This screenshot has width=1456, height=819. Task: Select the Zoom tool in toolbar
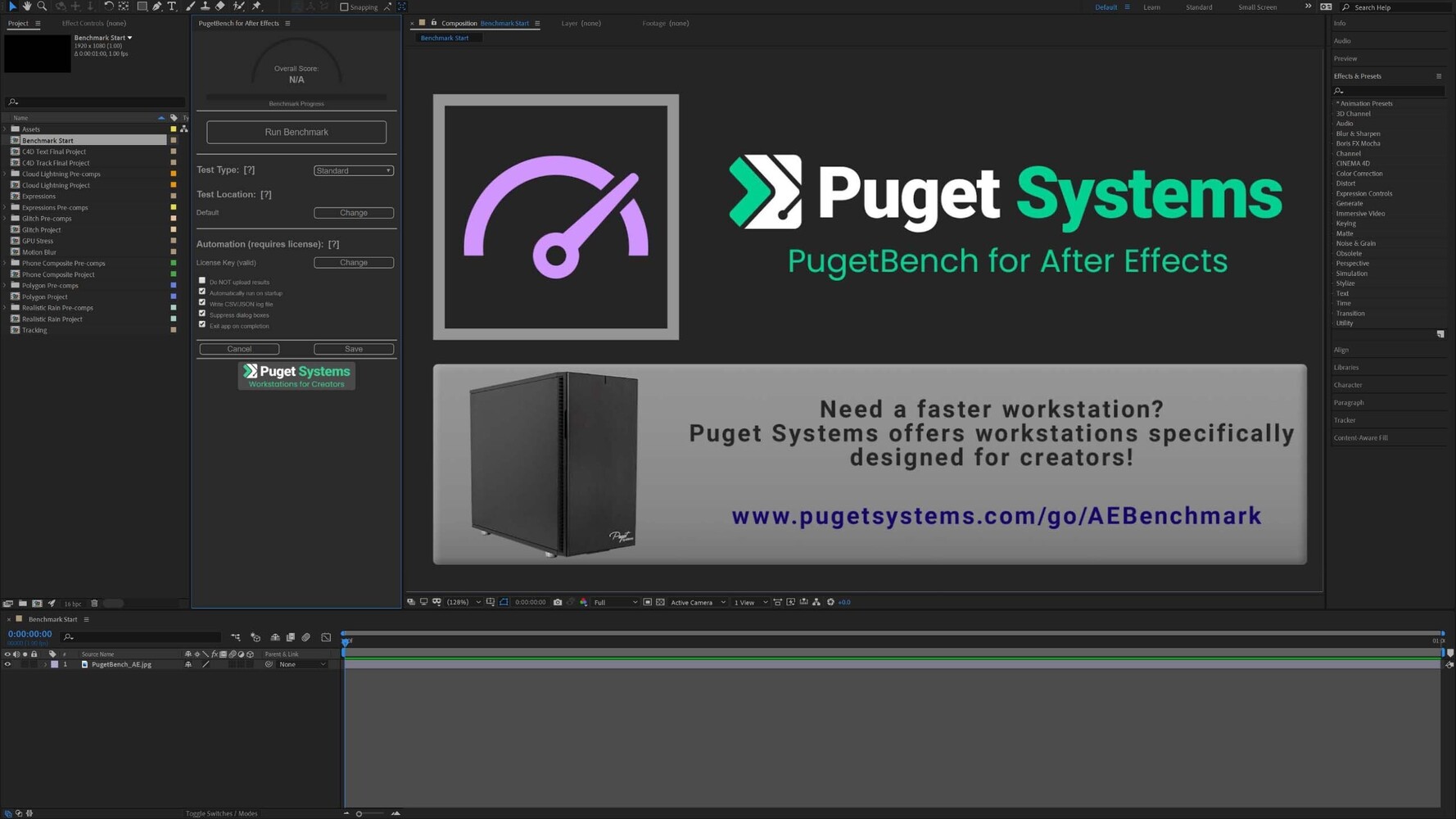pyautogui.click(x=42, y=6)
